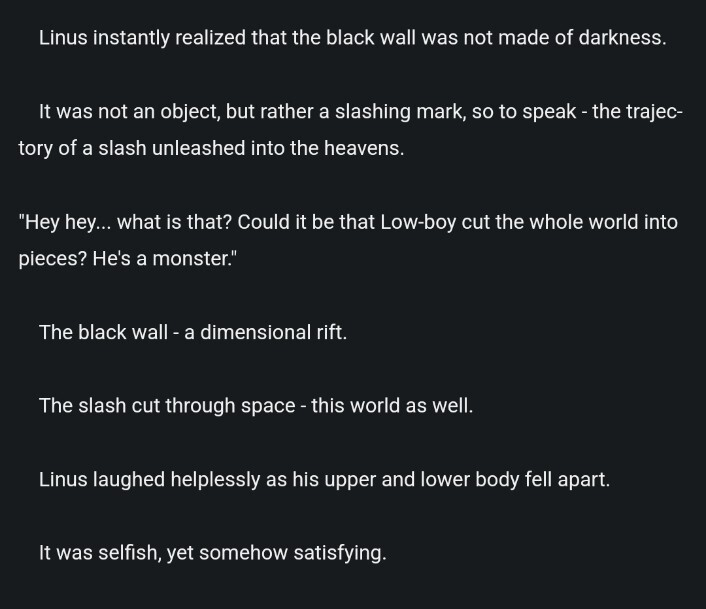706x609 pixels.
Task: Click the paragraph starting 'Linus instantly realized'
Action: pyautogui.click(x=353, y=38)
